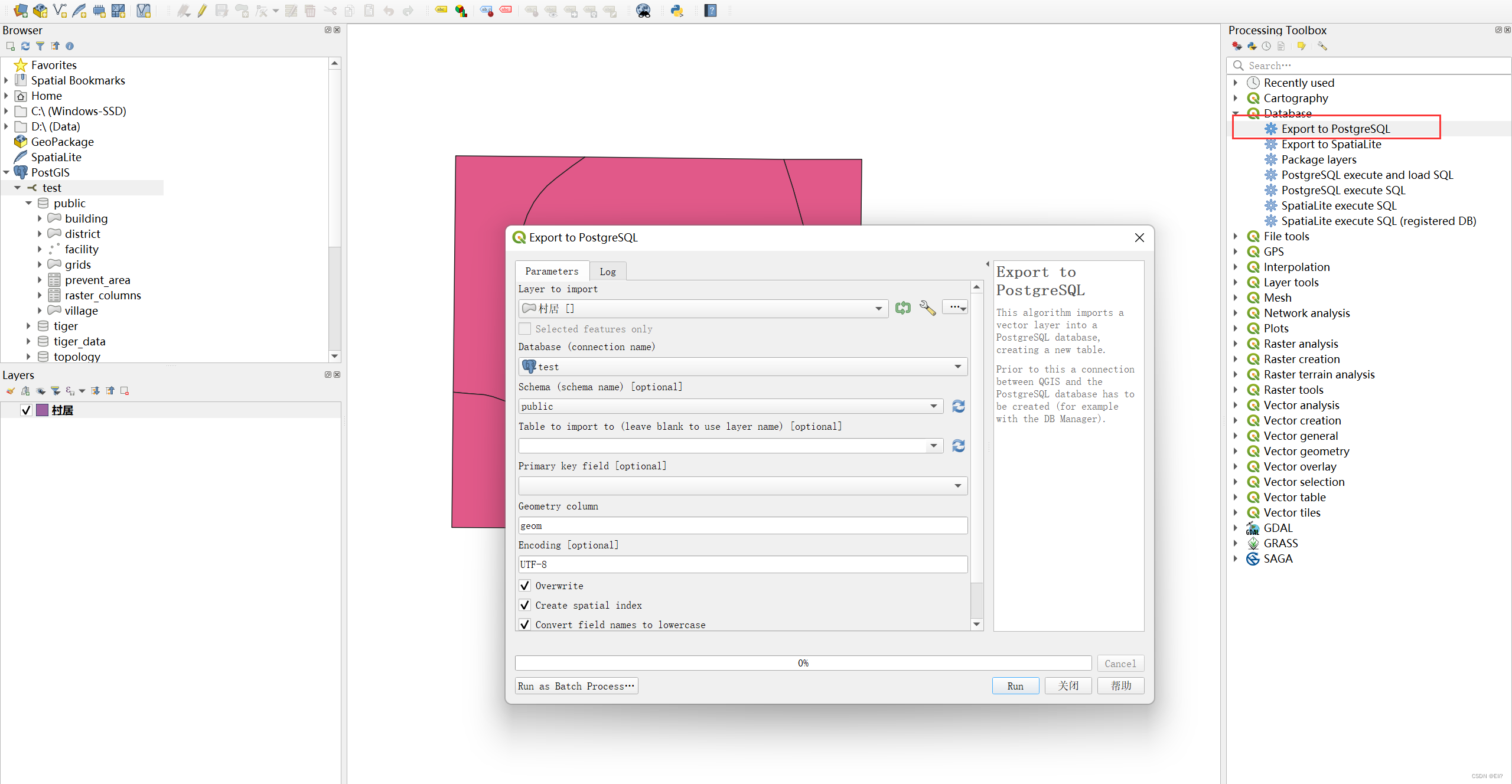This screenshot has width=1512, height=784.
Task: Click the New Shapefile Layer icon
Action: click(x=60, y=11)
